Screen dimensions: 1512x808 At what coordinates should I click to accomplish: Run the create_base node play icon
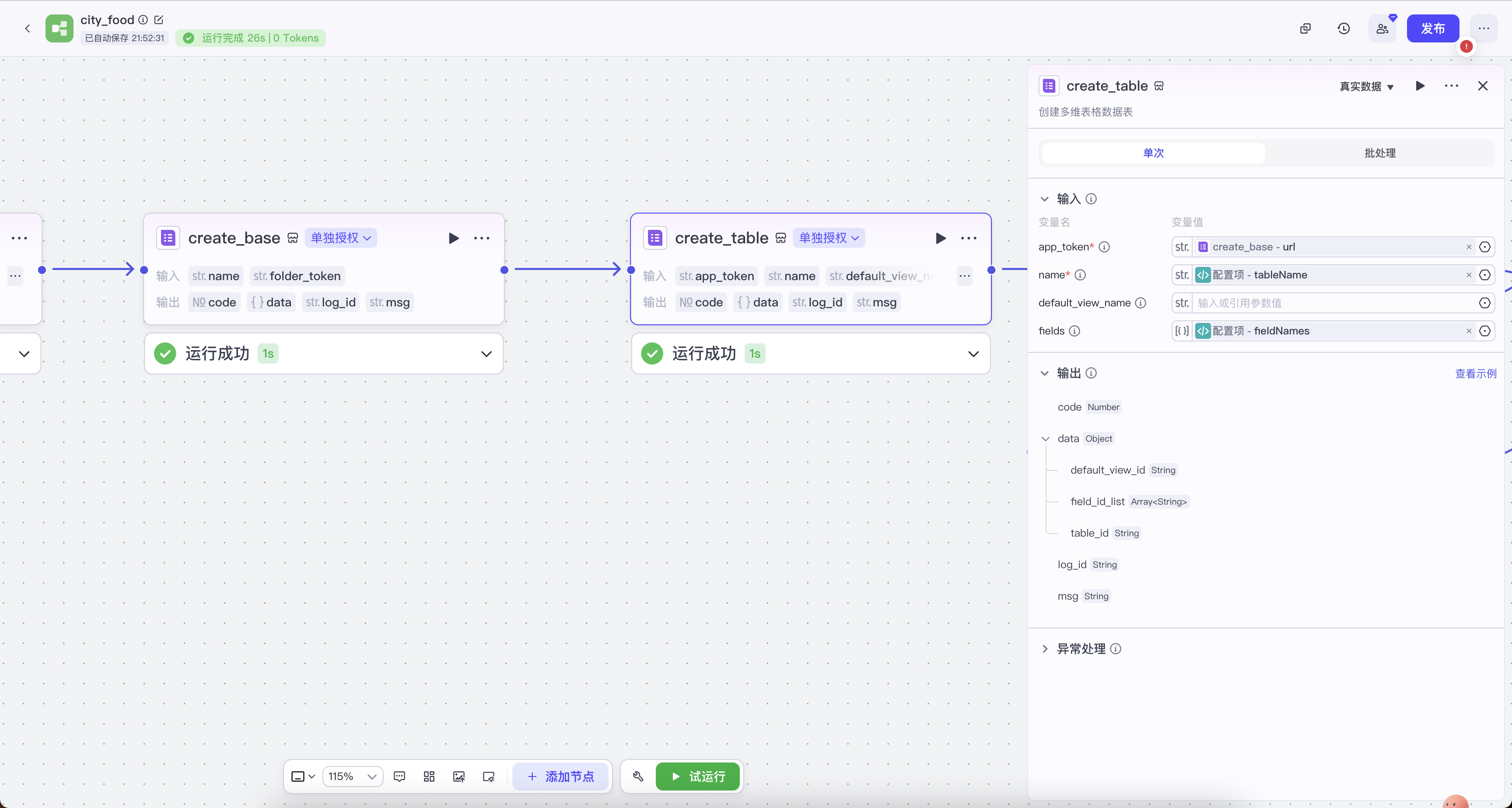[x=453, y=238]
